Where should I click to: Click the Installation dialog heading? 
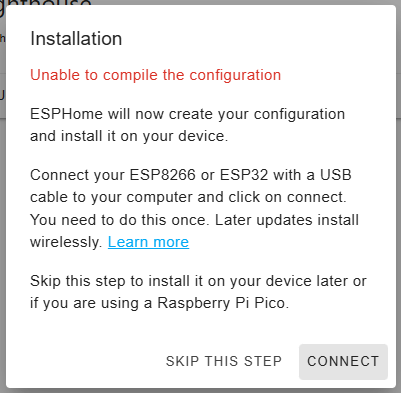point(76,39)
